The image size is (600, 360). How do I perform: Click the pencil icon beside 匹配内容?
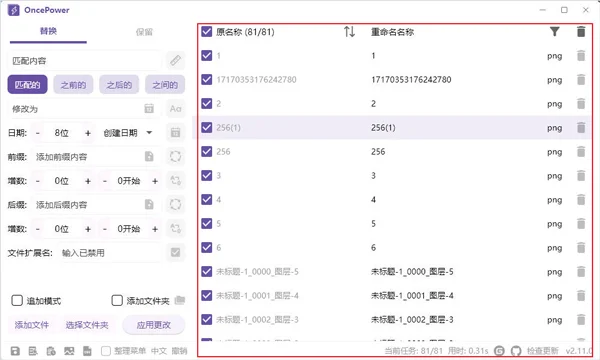(176, 60)
